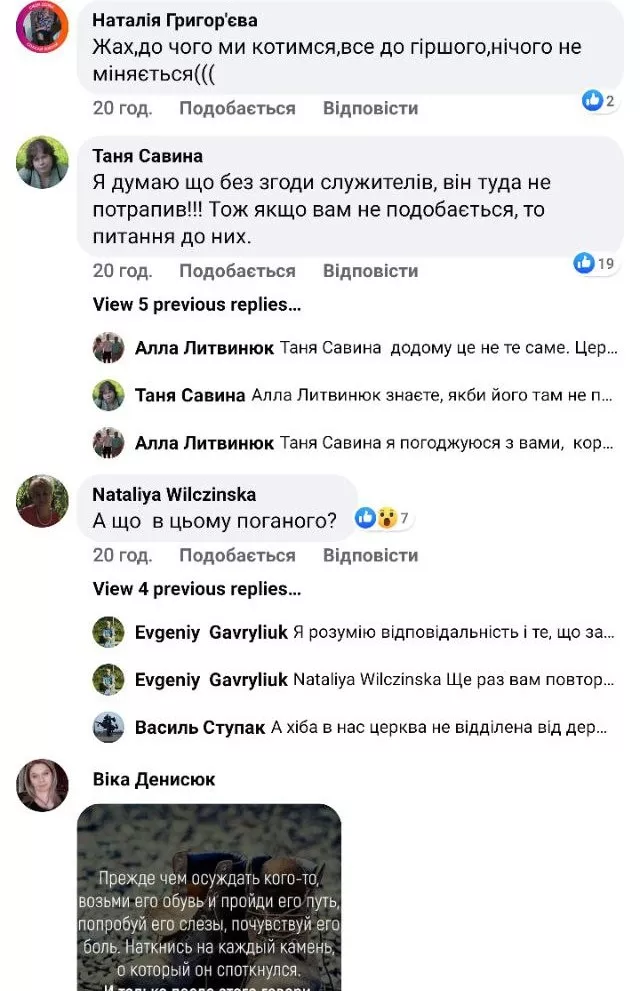640x991 pixels.
Task: Reply to Таня Савина's comment via Відповісти
Action: tap(370, 271)
